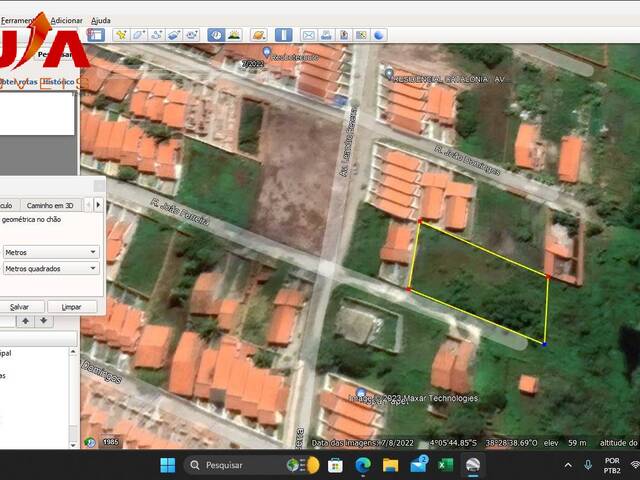Open Microsoft Store from the taskbar
Viewport: 640px width, 480px height.
click(x=336, y=465)
